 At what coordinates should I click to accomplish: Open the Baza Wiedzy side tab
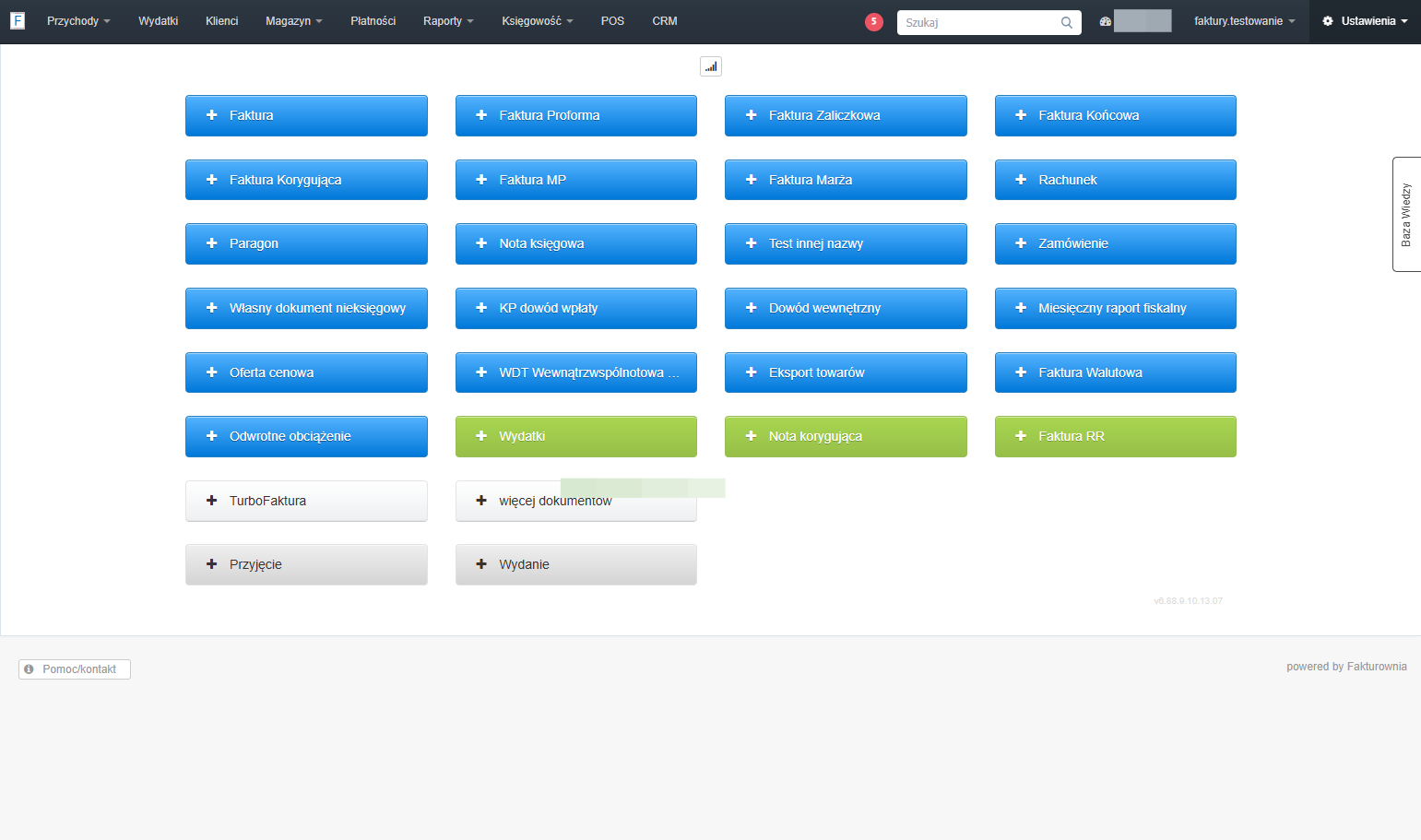tap(1406, 214)
